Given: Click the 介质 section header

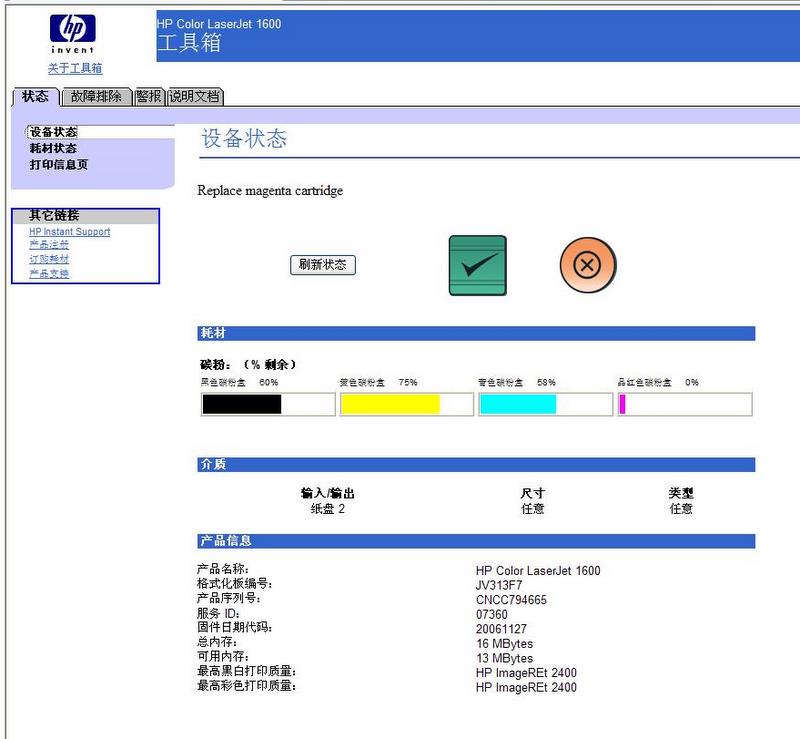Looking at the screenshot, I should (476, 464).
